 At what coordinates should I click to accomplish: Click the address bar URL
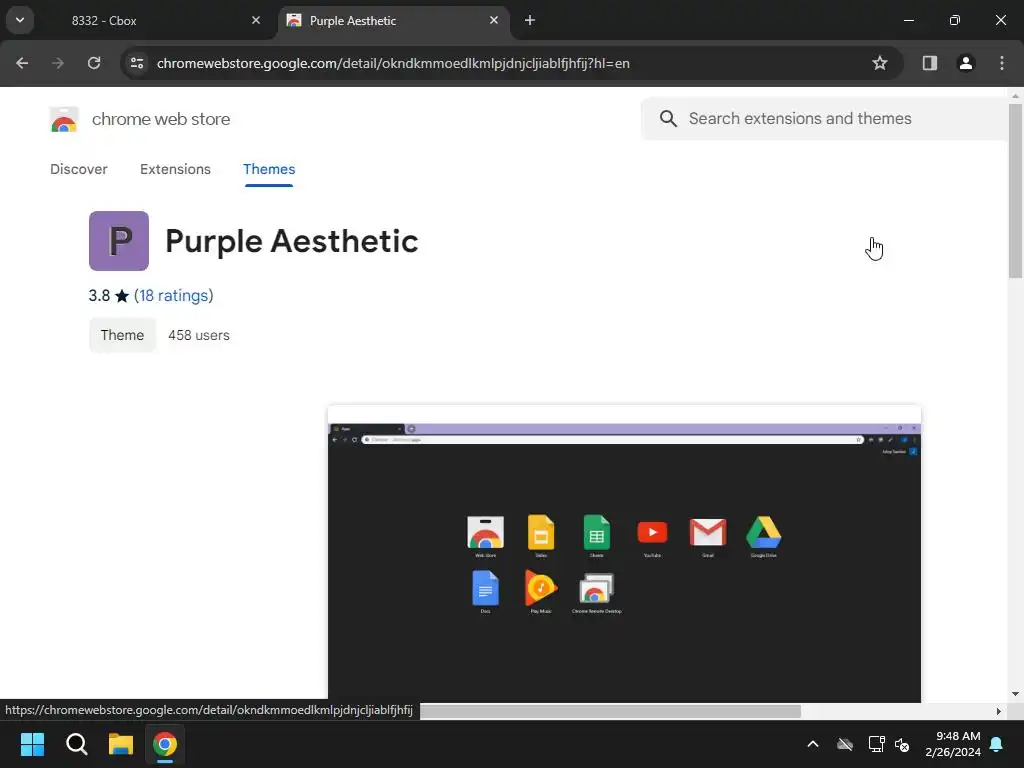pos(393,63)
